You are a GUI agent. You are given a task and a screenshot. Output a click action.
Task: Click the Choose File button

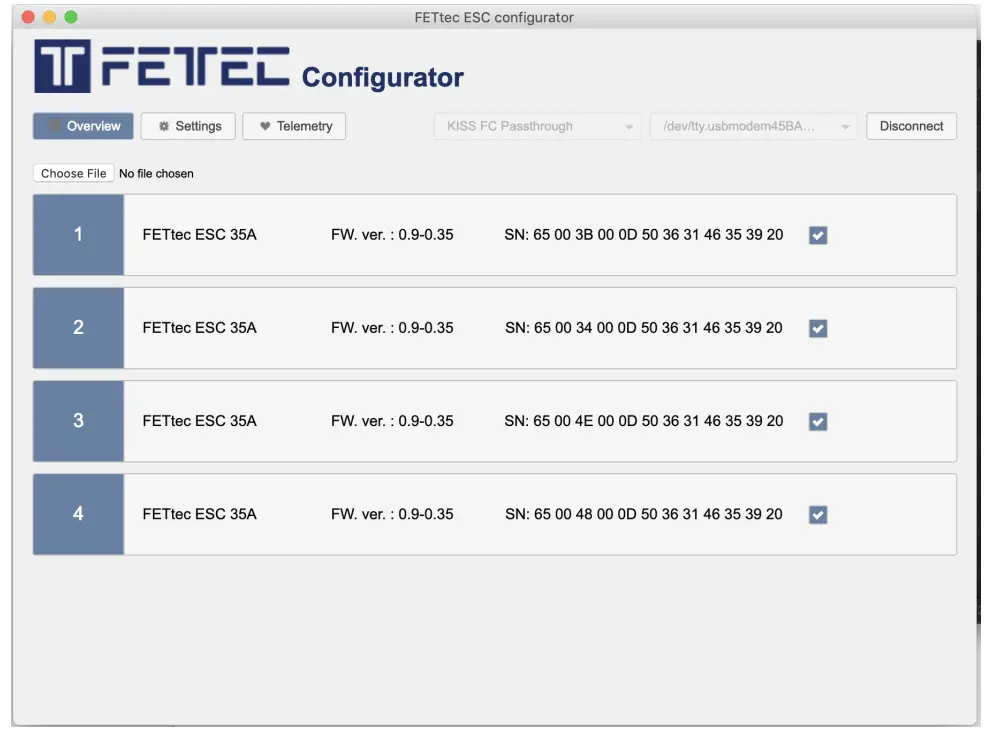point(74,173)
